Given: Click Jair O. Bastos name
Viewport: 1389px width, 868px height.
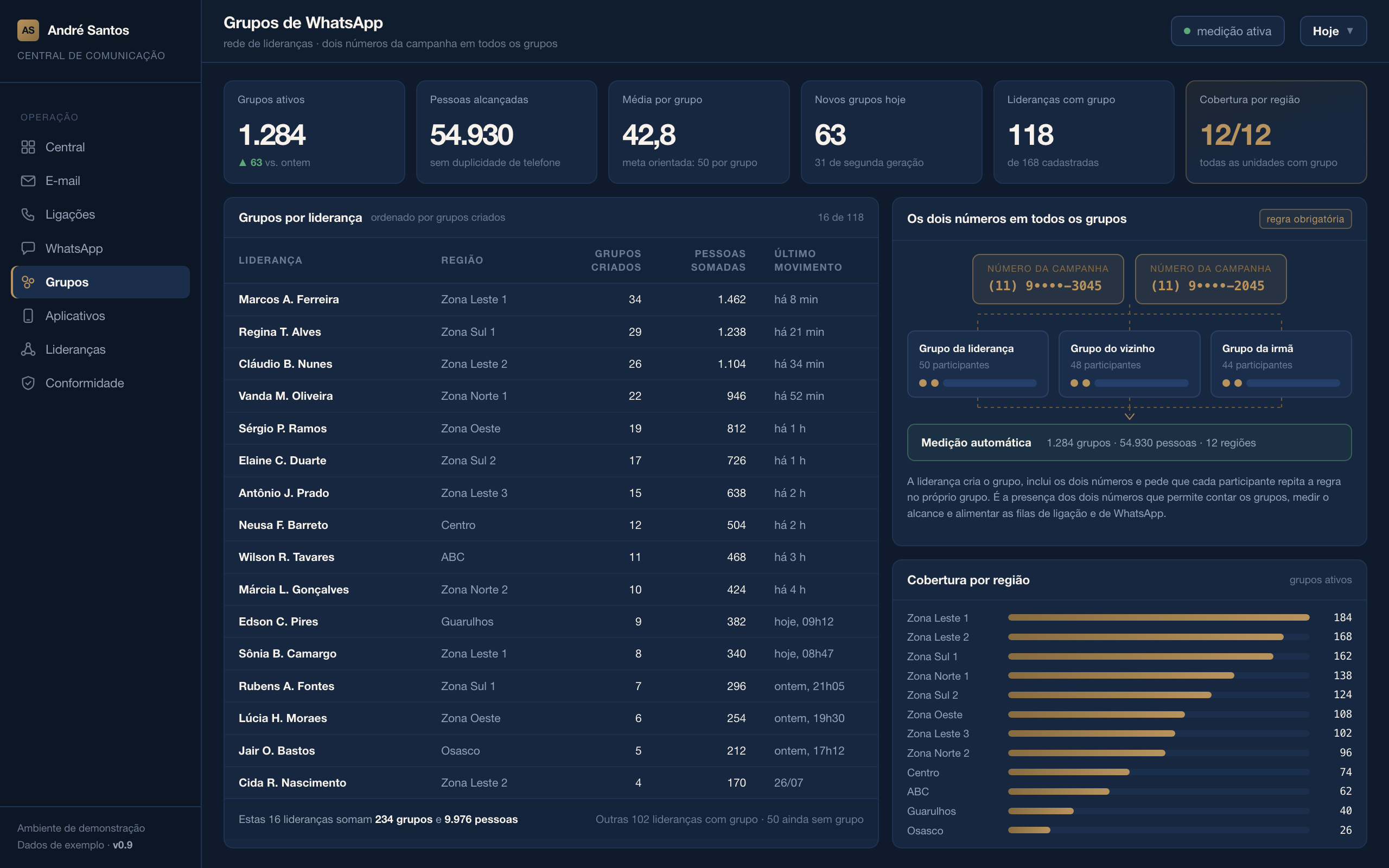Looking at the screenshot, I should pyautogui.click(x=277, y=750).
